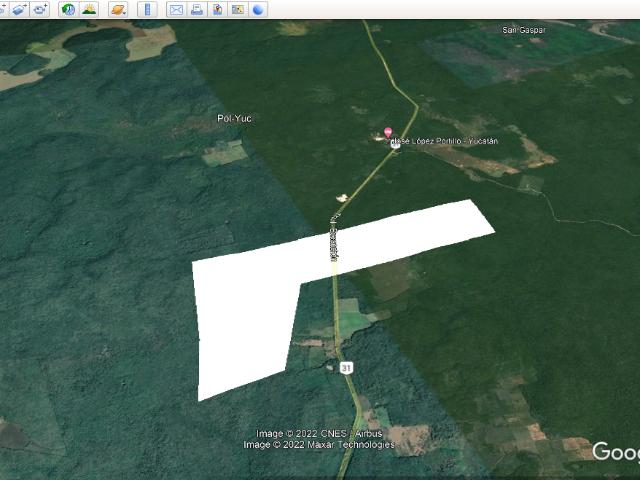The width and height of the screenshot is (640, 480).
Task: Click the blue Earth globe icon
Action: (x=258, y=9)
